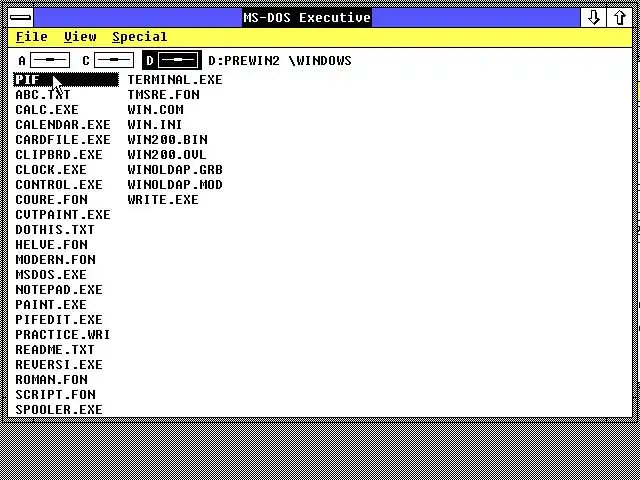Select WRITE.EXE program
The width and height of the screenshot is (640, 480).
163,200
